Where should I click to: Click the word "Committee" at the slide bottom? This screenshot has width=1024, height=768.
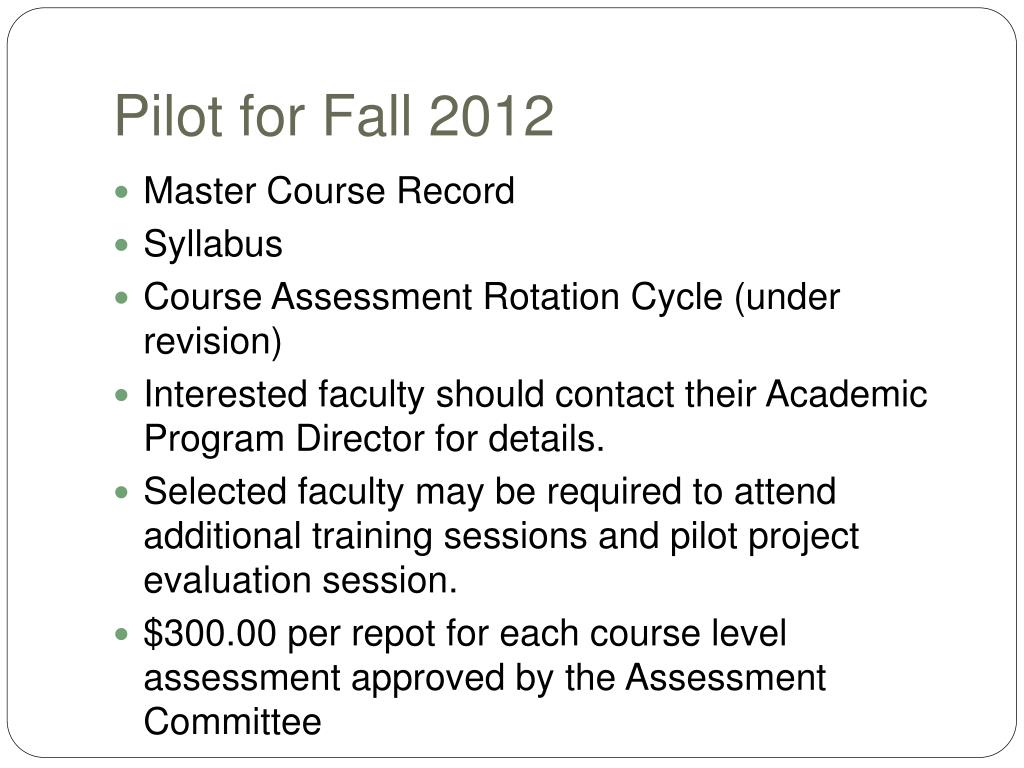click(x=232, y=722)
